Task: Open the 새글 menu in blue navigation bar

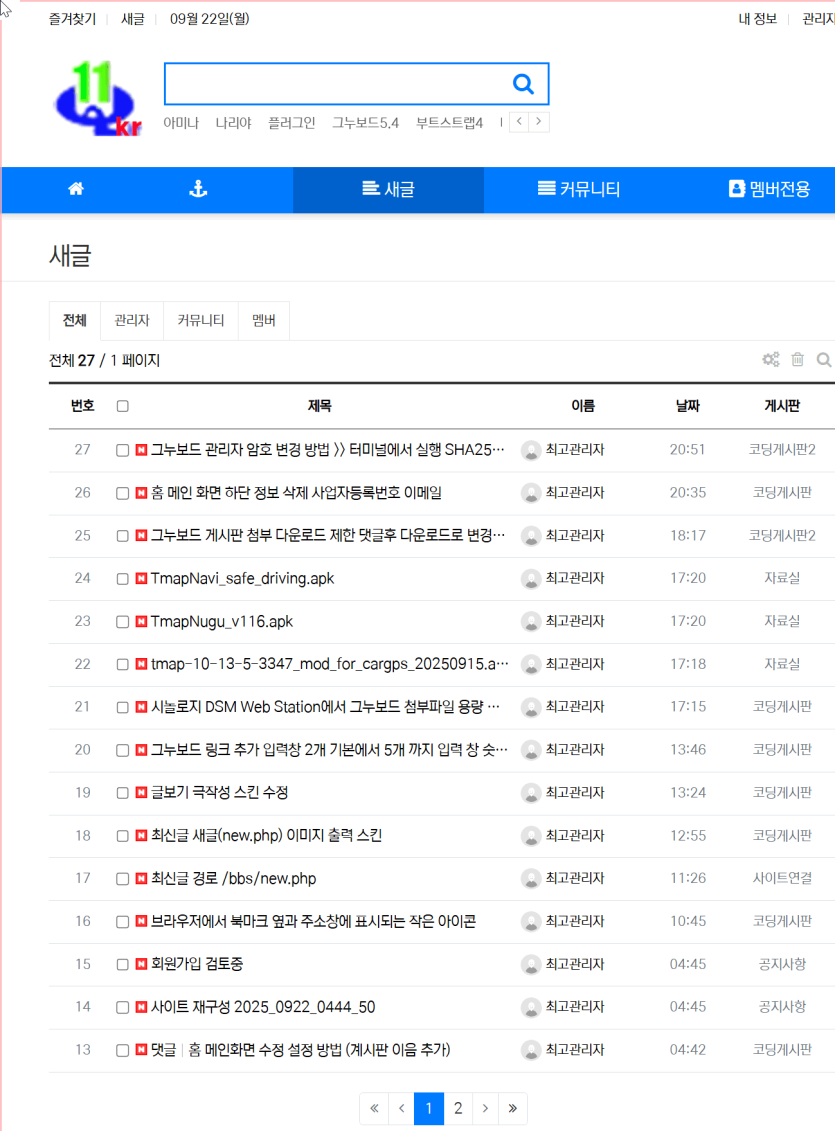Action: [x=388, y=190]
